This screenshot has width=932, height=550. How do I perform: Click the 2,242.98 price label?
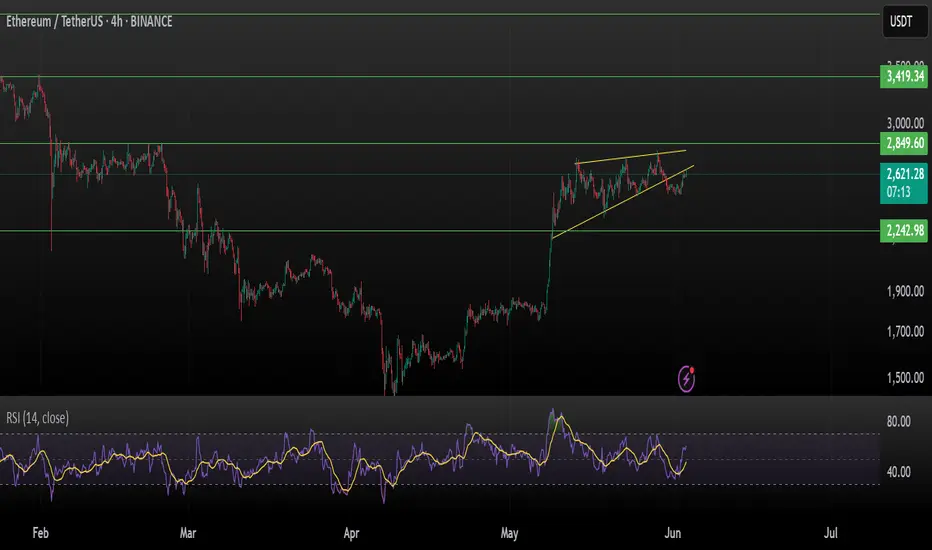tap(904, 230)
